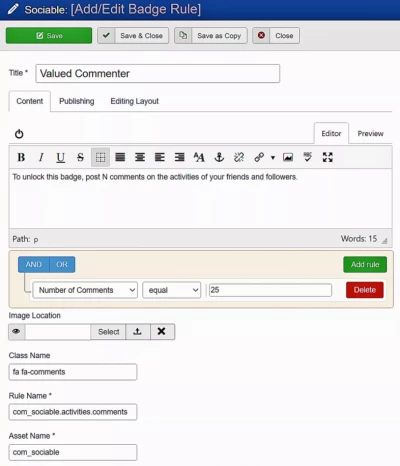
Task: Toggle the editor power icon
Action: pos(19,134)
